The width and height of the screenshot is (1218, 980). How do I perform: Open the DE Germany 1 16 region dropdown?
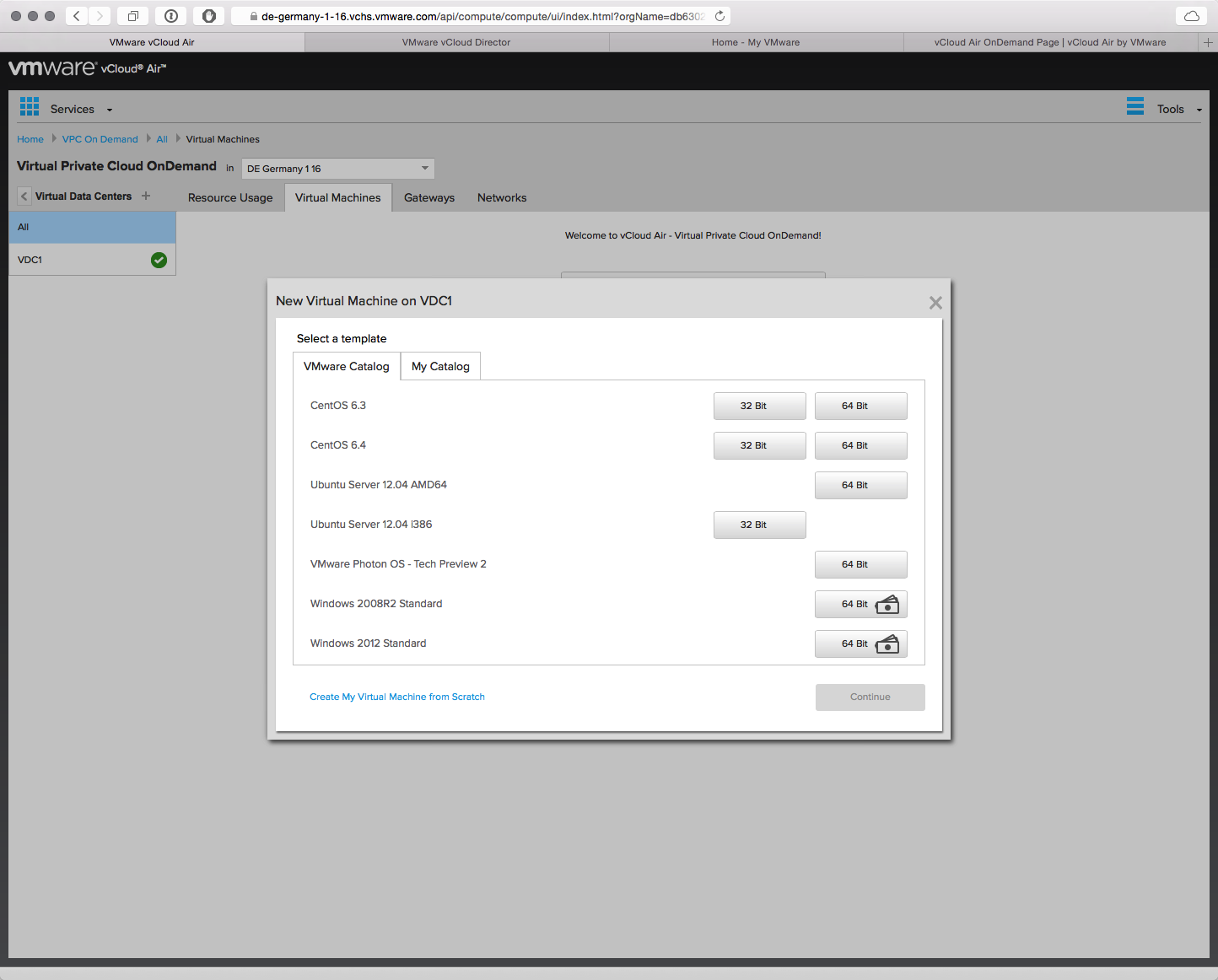point(338,169)
